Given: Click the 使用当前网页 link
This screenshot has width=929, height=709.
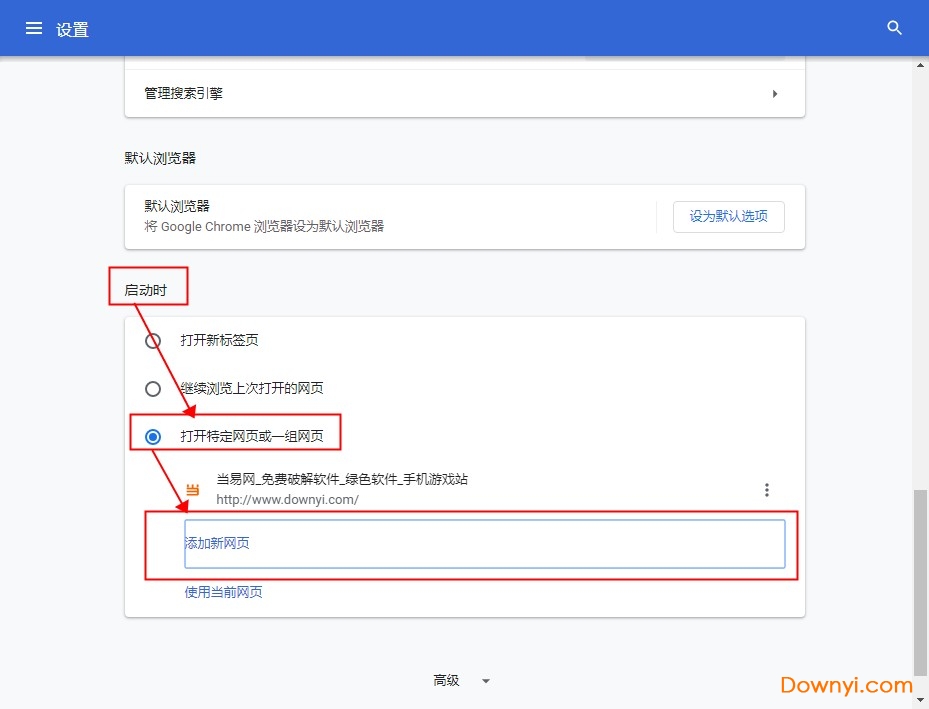Looking at the screenshot, I should pyautogui.click(x=224, y=592).
